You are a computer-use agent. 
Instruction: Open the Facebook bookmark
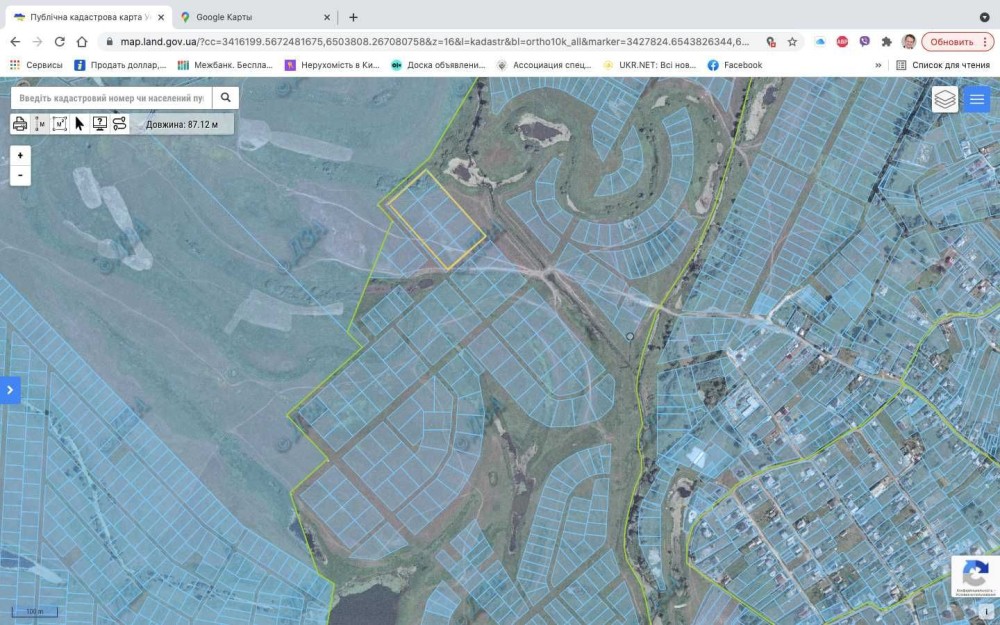(735, 65)
